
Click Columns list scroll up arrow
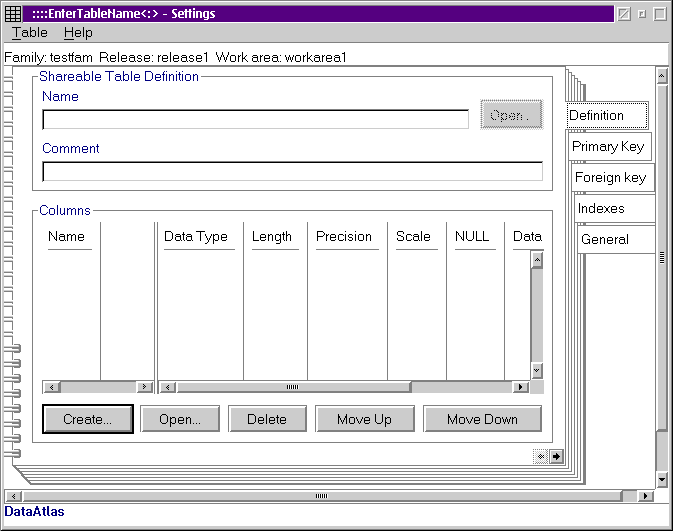[x=536, y=260]
